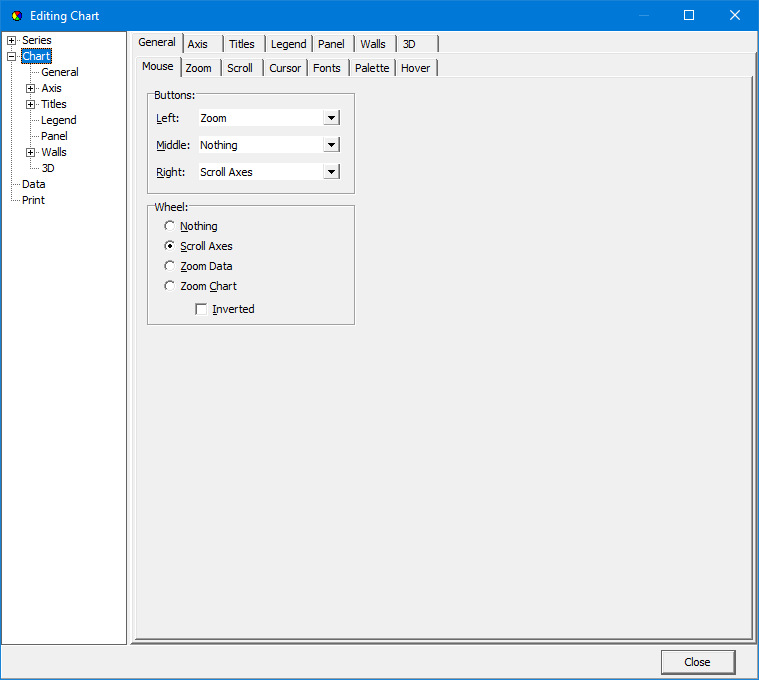The image size is (759, 680).
Task: Expand the Series tree node
Action: pos(12,40)
